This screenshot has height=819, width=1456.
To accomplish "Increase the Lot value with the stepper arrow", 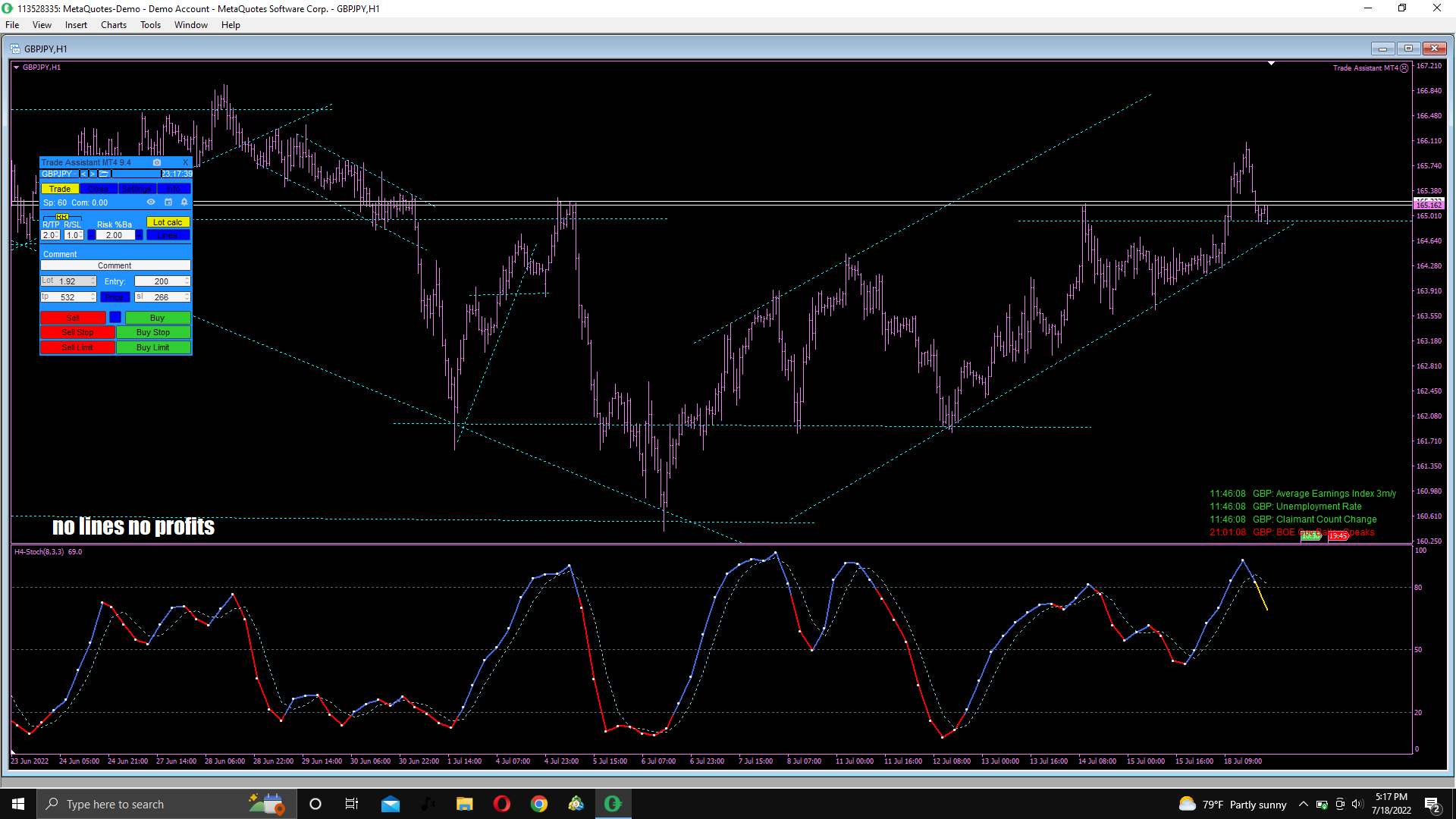I will pos(93,278).
